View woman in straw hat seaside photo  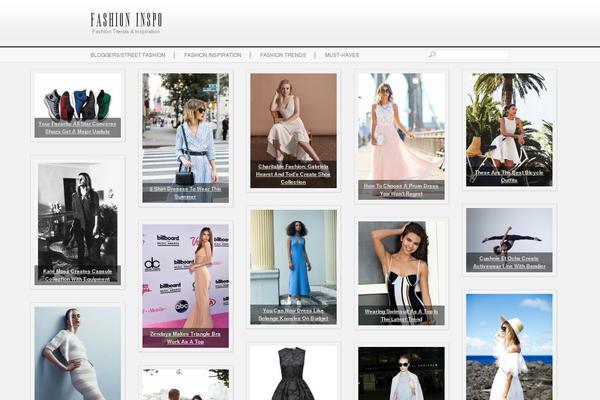coord(509,347)
